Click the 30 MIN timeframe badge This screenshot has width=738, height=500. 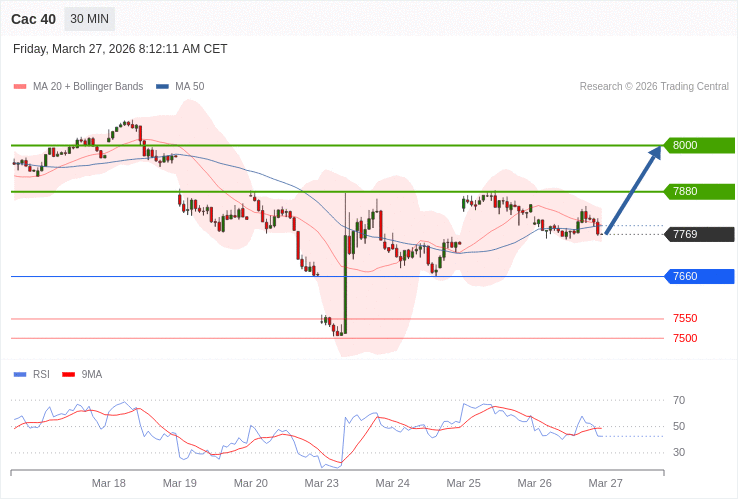click(89, 19)
